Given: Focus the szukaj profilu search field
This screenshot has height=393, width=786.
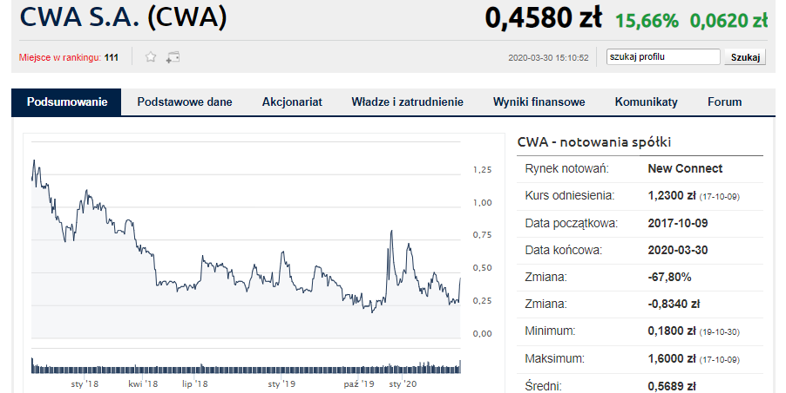Looking at the screenshot, I should [663, 57].
